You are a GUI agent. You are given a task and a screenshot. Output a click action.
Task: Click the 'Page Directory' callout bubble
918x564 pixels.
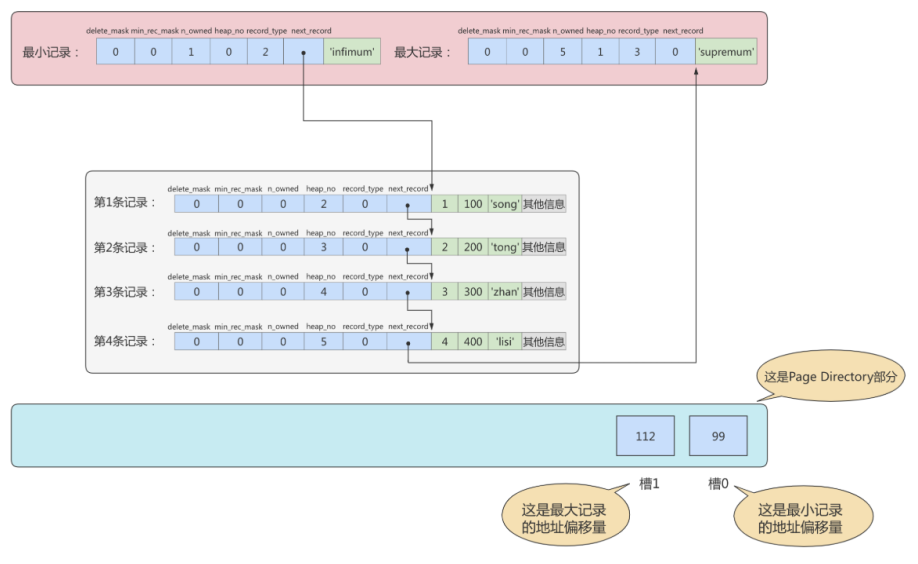[836, 377]
